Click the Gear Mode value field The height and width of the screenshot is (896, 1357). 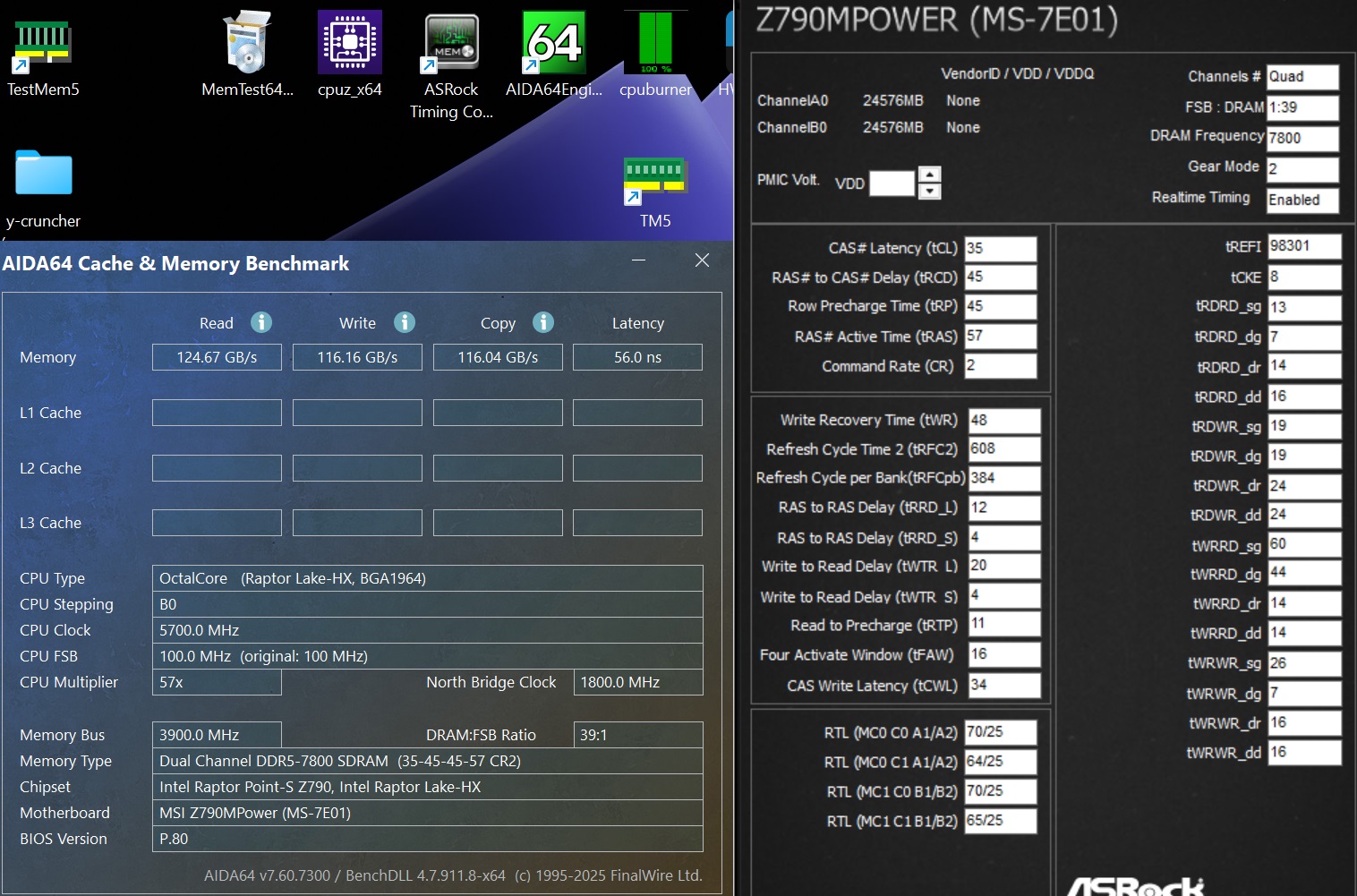coord(1303,169)
